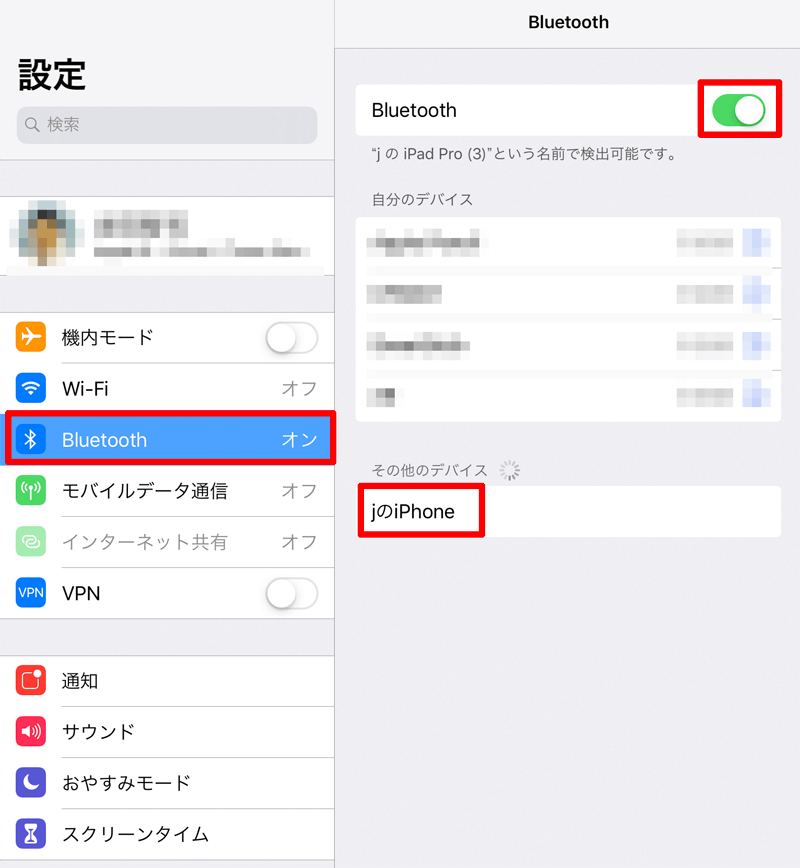Tap the airplane mode icon
800x868 pixels.
pyautogui.click(x=30, y=337)
